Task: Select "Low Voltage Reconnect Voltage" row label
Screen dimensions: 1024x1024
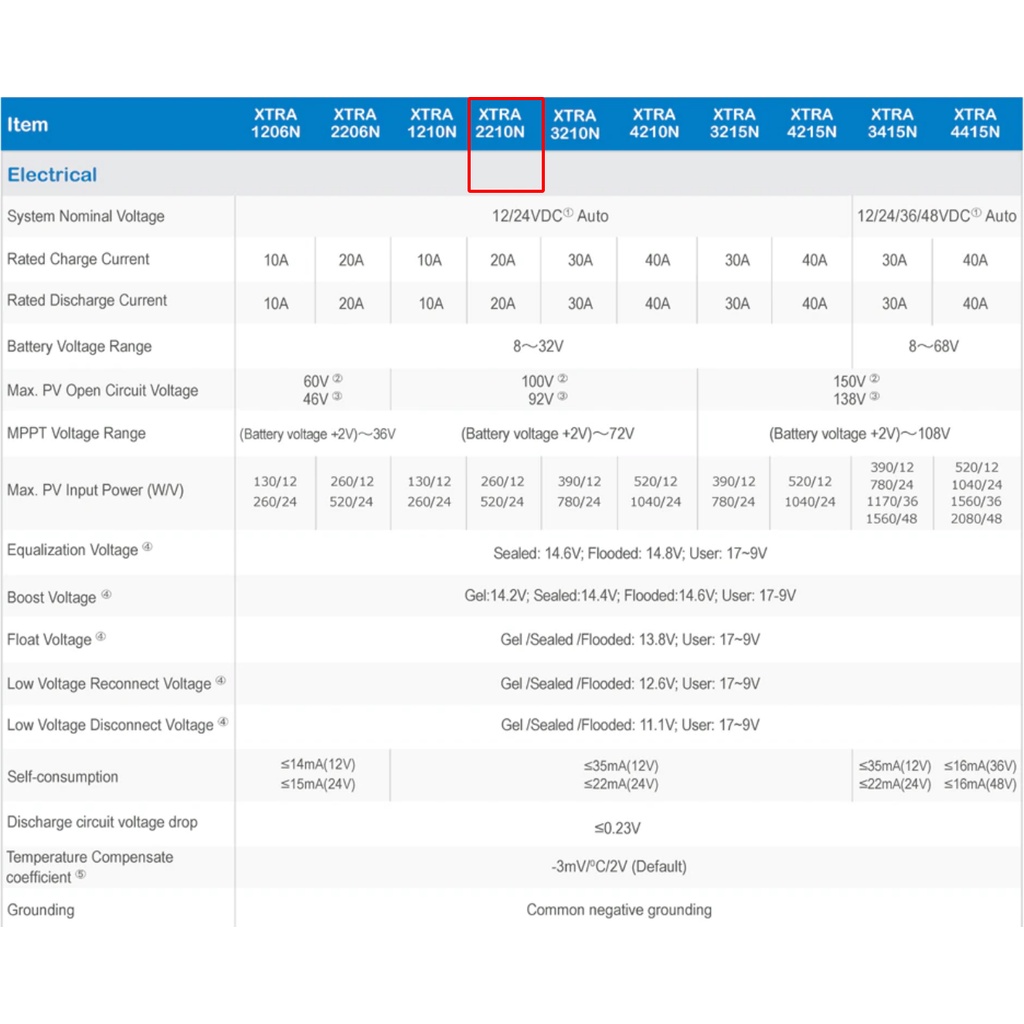Action: click(116, 683)
